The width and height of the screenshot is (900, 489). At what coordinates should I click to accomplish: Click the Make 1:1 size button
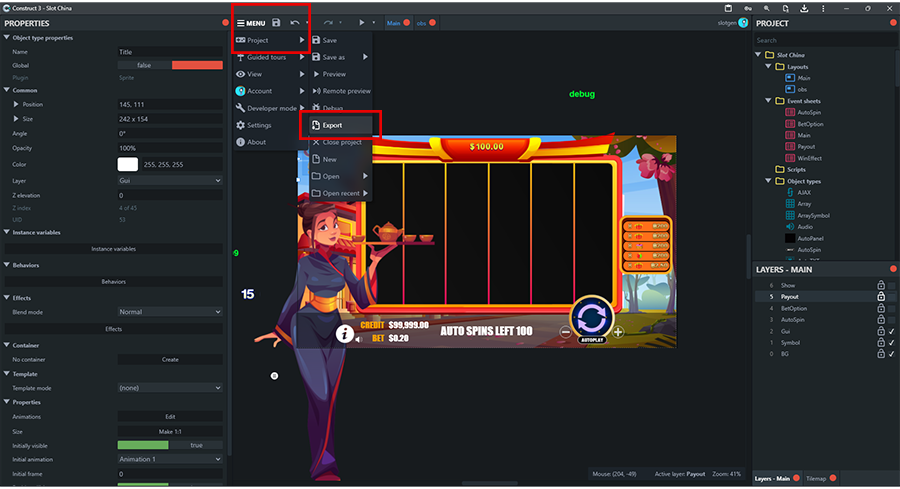click(169, 430)
